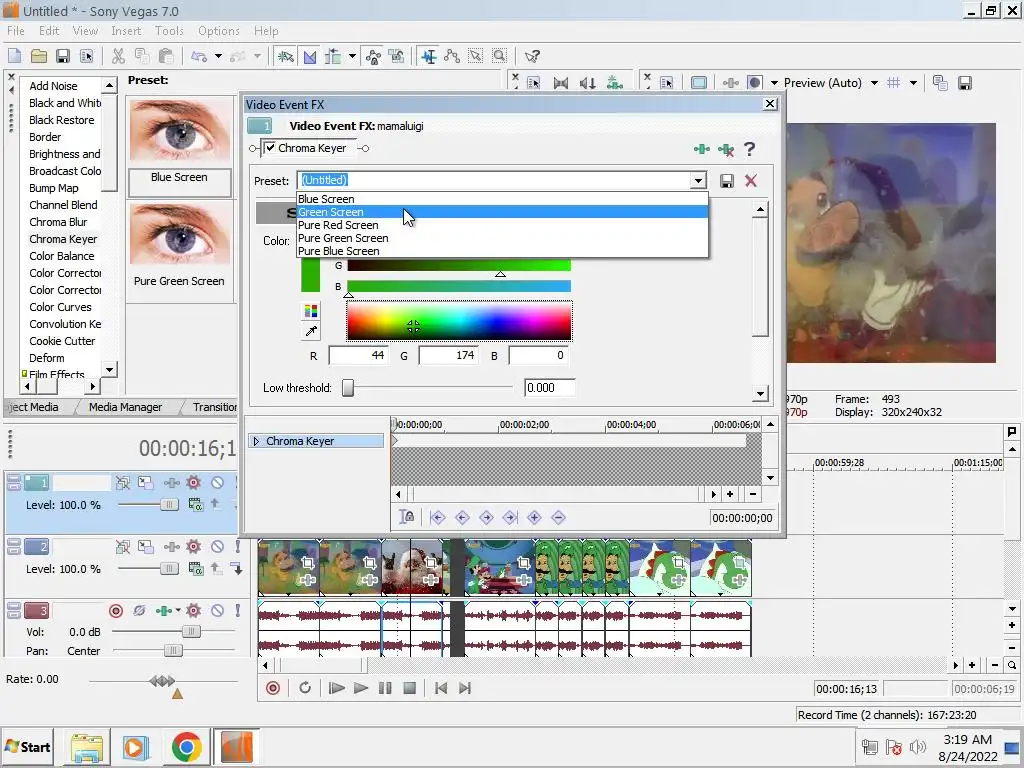Arm audio track 3 for record
The image size is (1024, 768).
[x=116, y=611]
